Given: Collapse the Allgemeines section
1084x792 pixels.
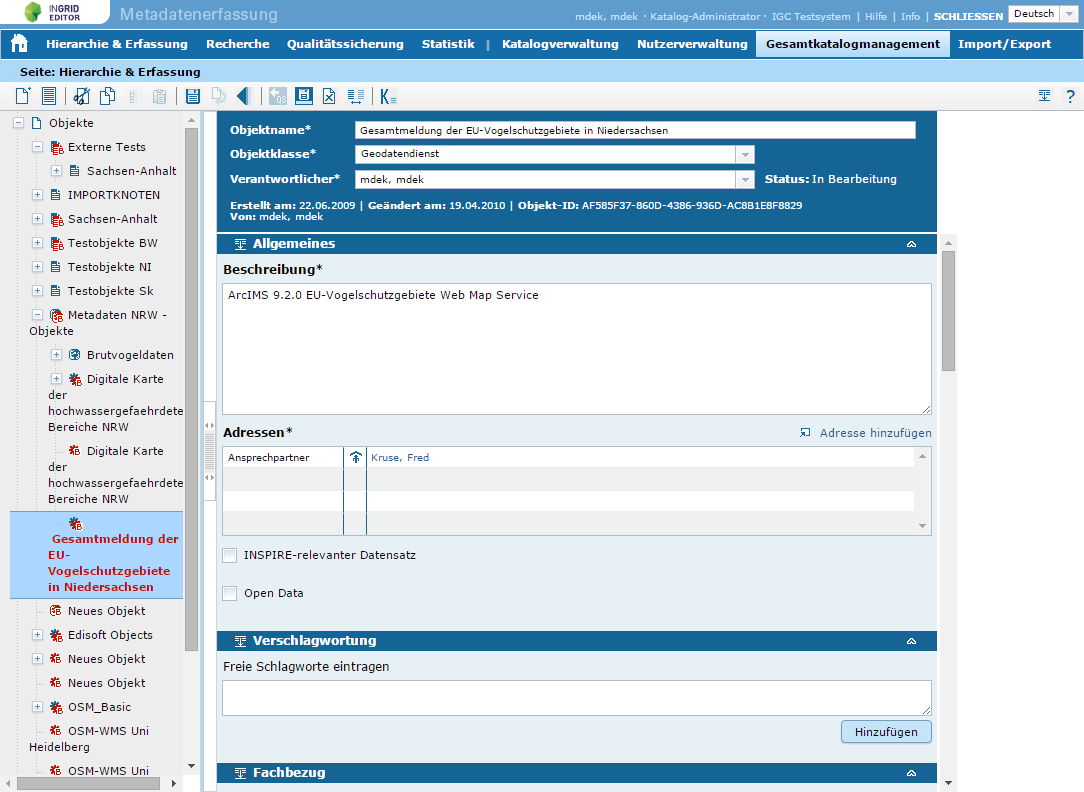Looking at the screenshot, I should point(911,244).
